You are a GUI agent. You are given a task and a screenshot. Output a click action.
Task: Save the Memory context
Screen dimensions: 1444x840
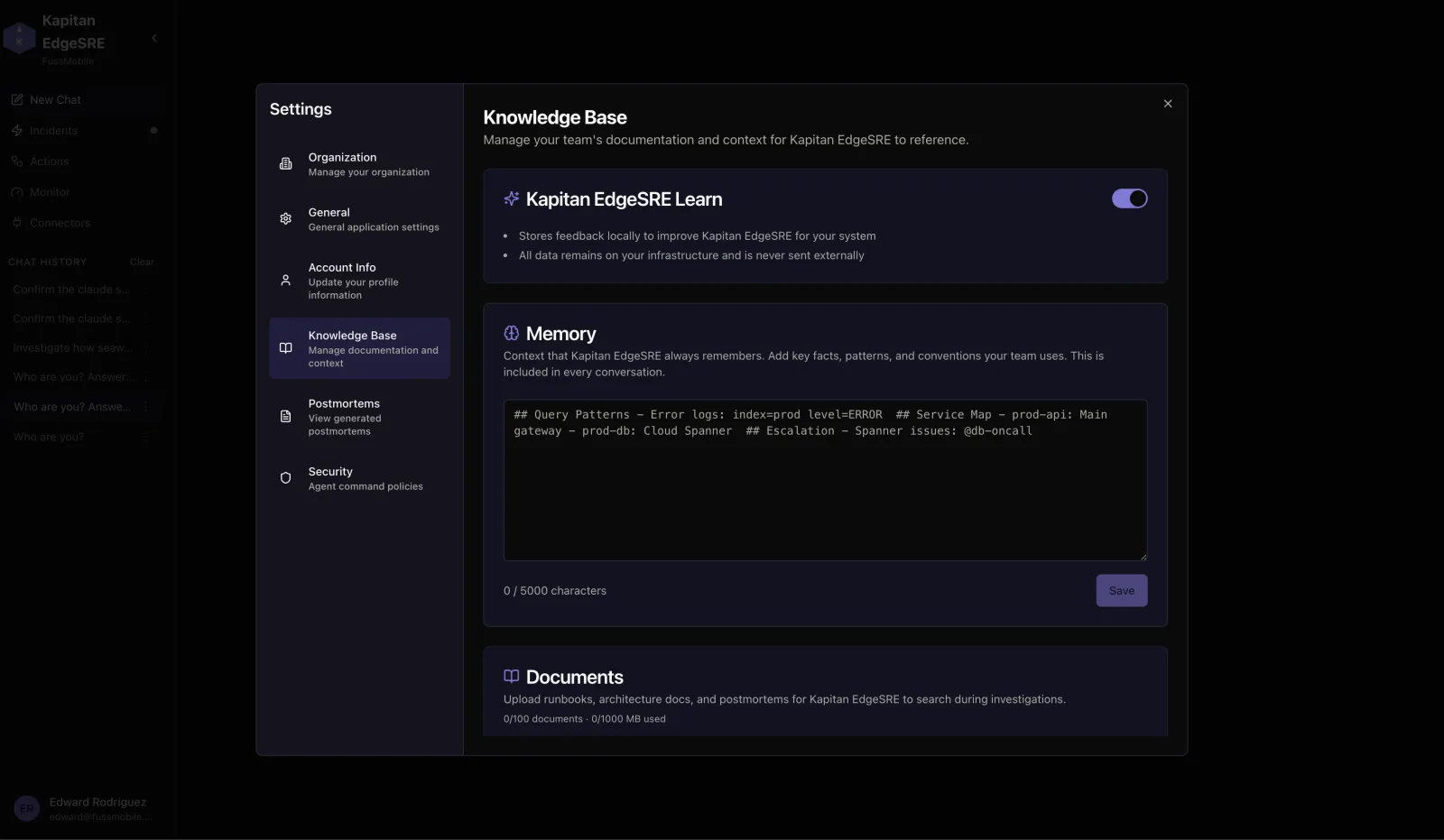(x=1122, y=591)
